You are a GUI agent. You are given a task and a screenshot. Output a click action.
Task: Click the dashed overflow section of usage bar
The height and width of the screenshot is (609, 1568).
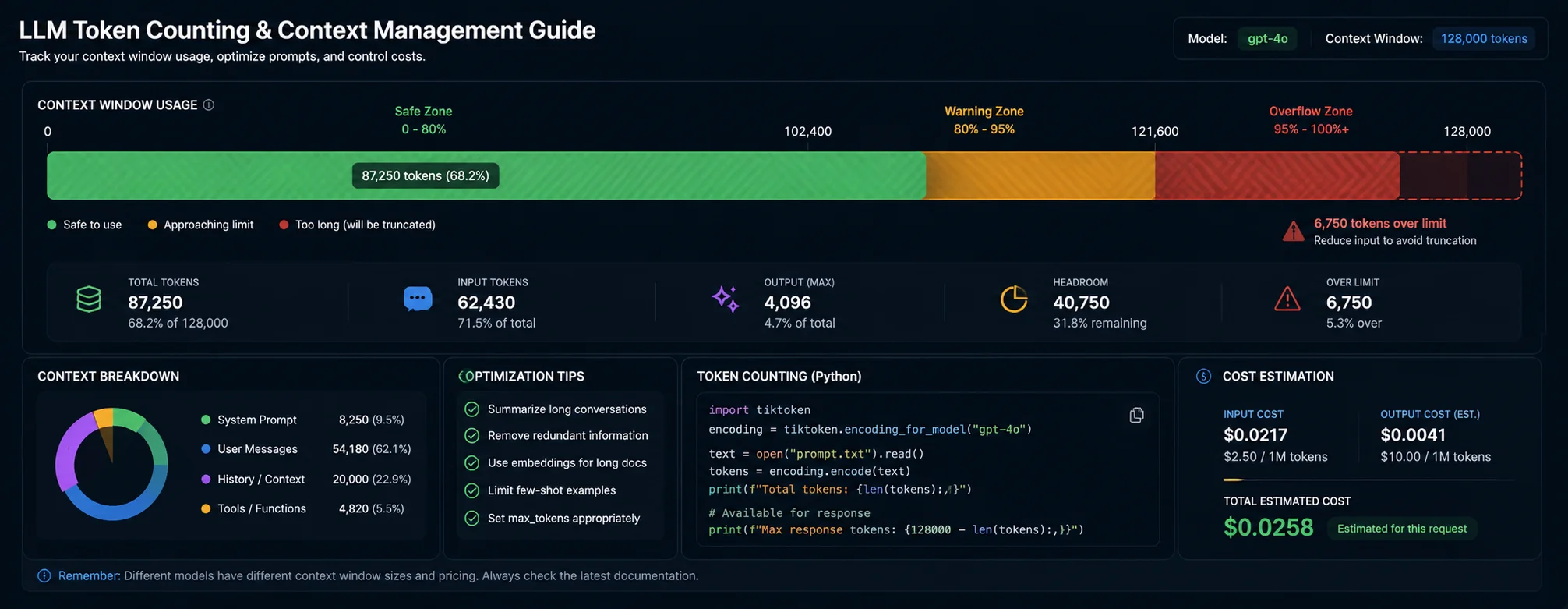click(1460, 175)
